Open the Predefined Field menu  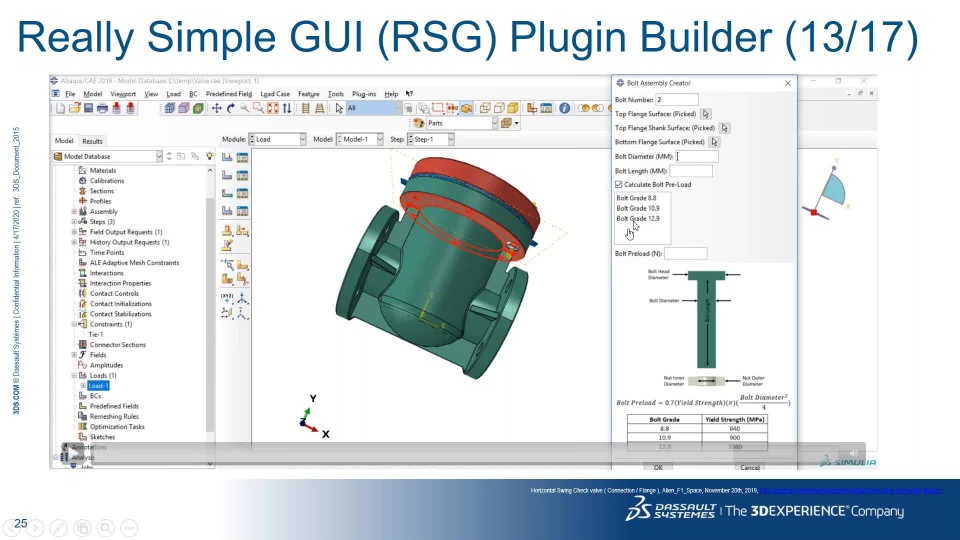coord(228,94)
